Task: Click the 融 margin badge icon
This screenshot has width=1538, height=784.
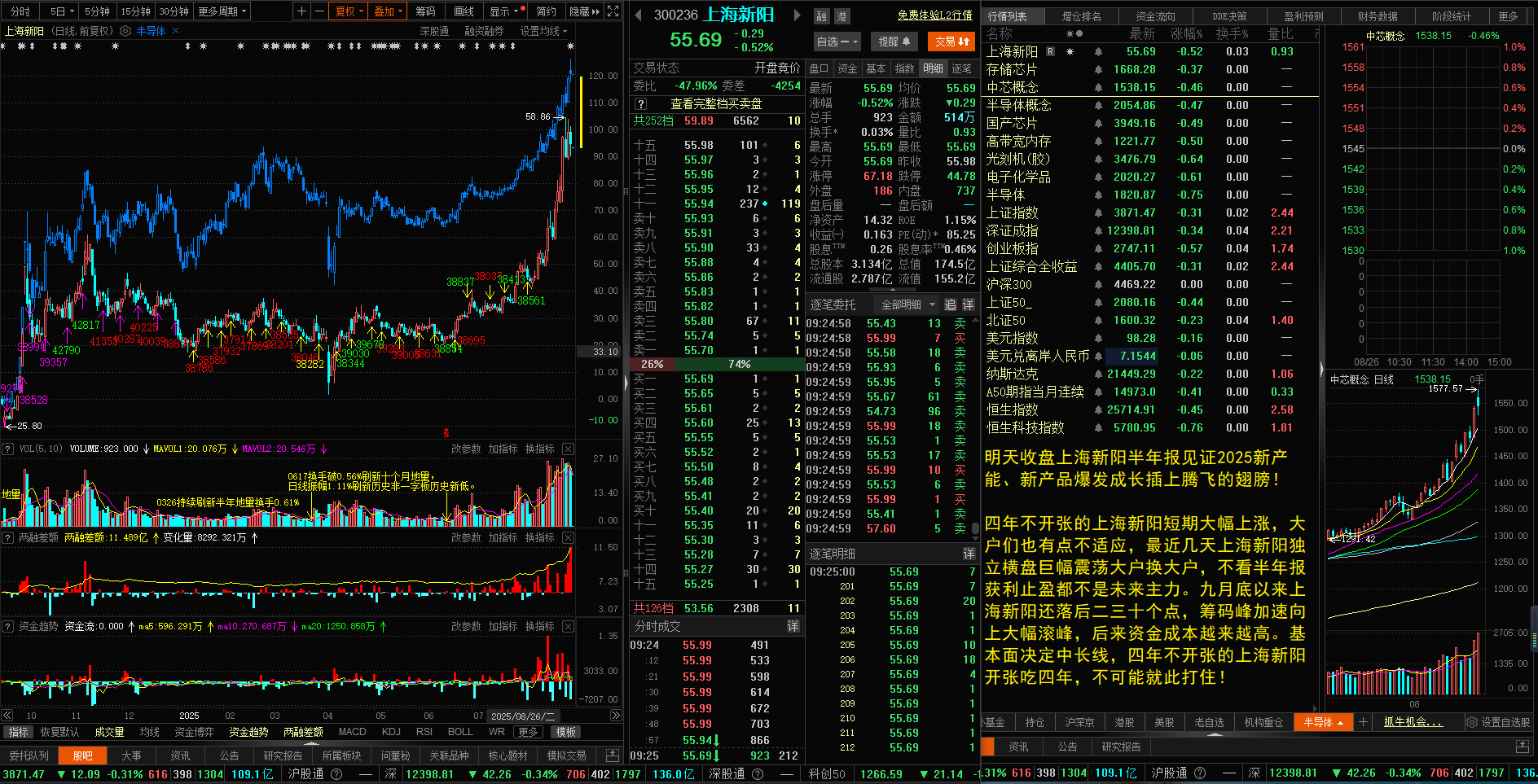Action: click(x=821, y=16)
